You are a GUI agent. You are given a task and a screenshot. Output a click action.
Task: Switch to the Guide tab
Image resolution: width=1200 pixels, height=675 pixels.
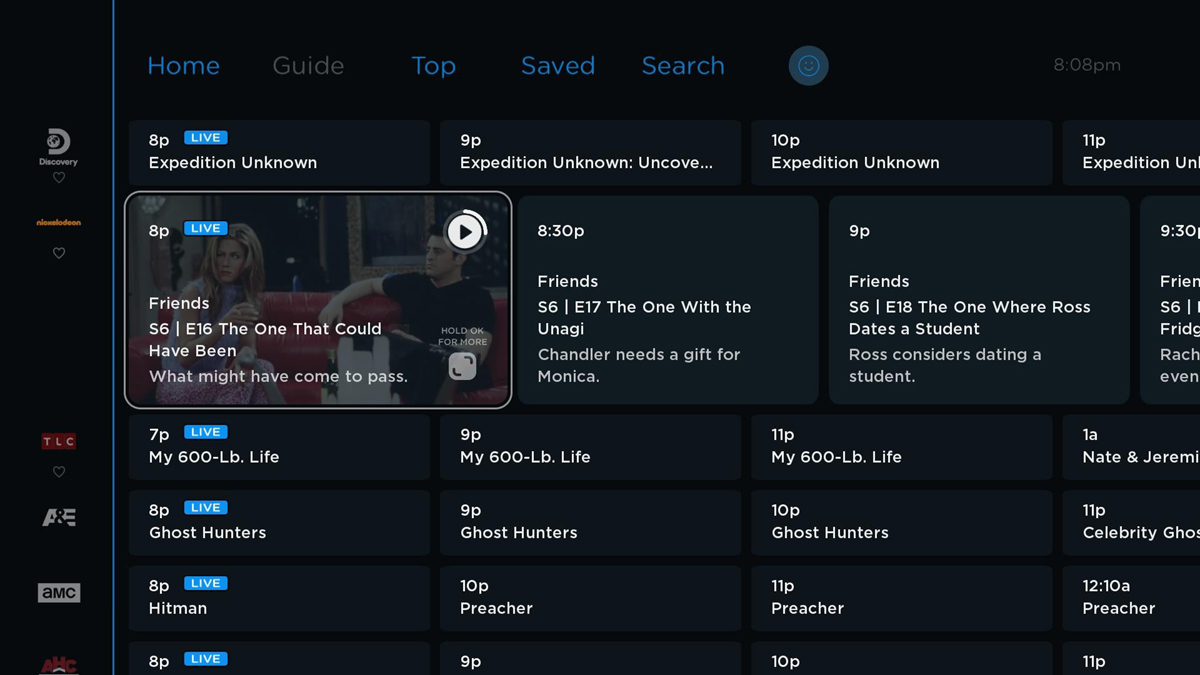pos(307,65)
